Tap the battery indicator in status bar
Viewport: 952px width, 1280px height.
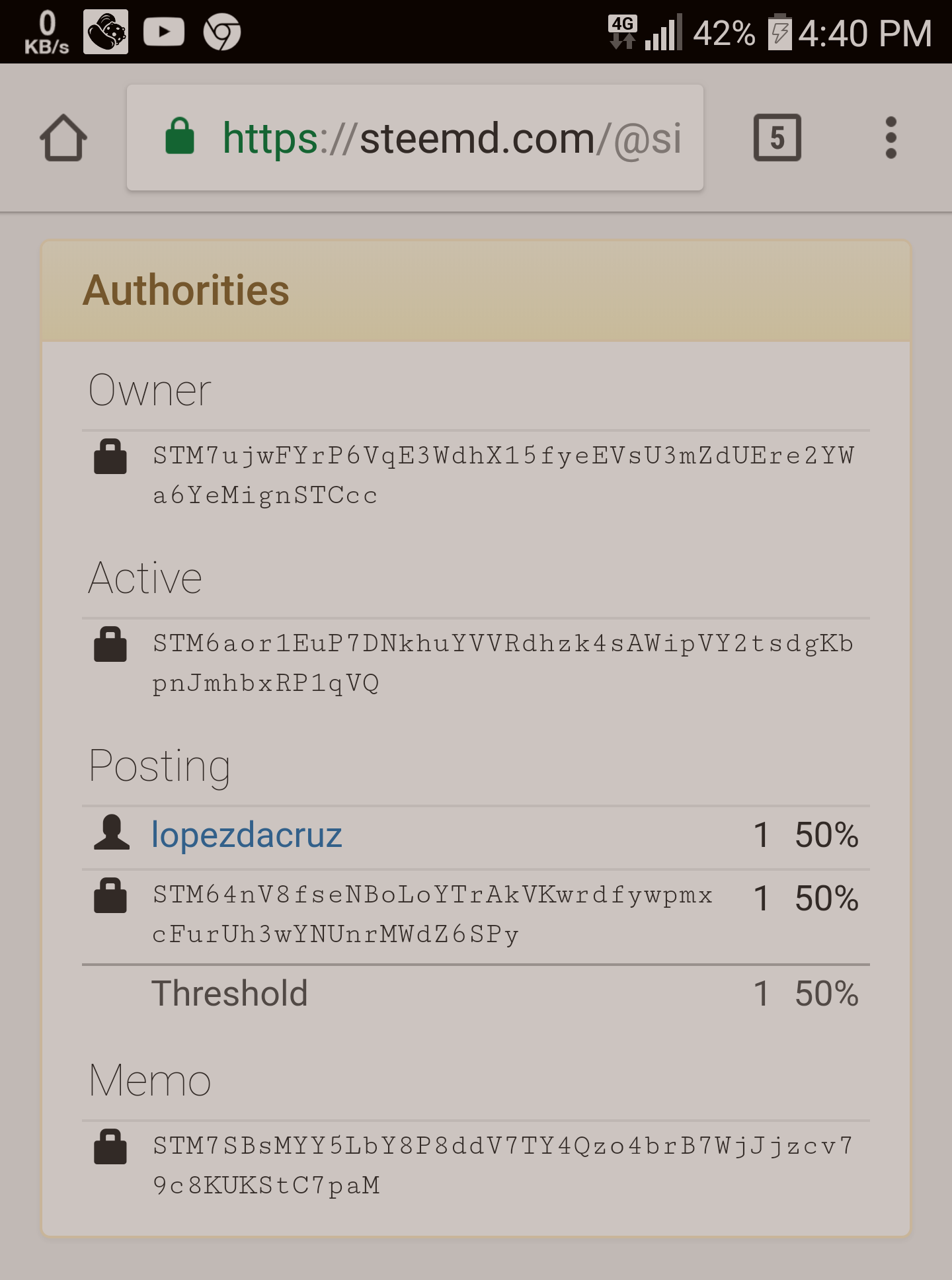click(x=779, y=32)
